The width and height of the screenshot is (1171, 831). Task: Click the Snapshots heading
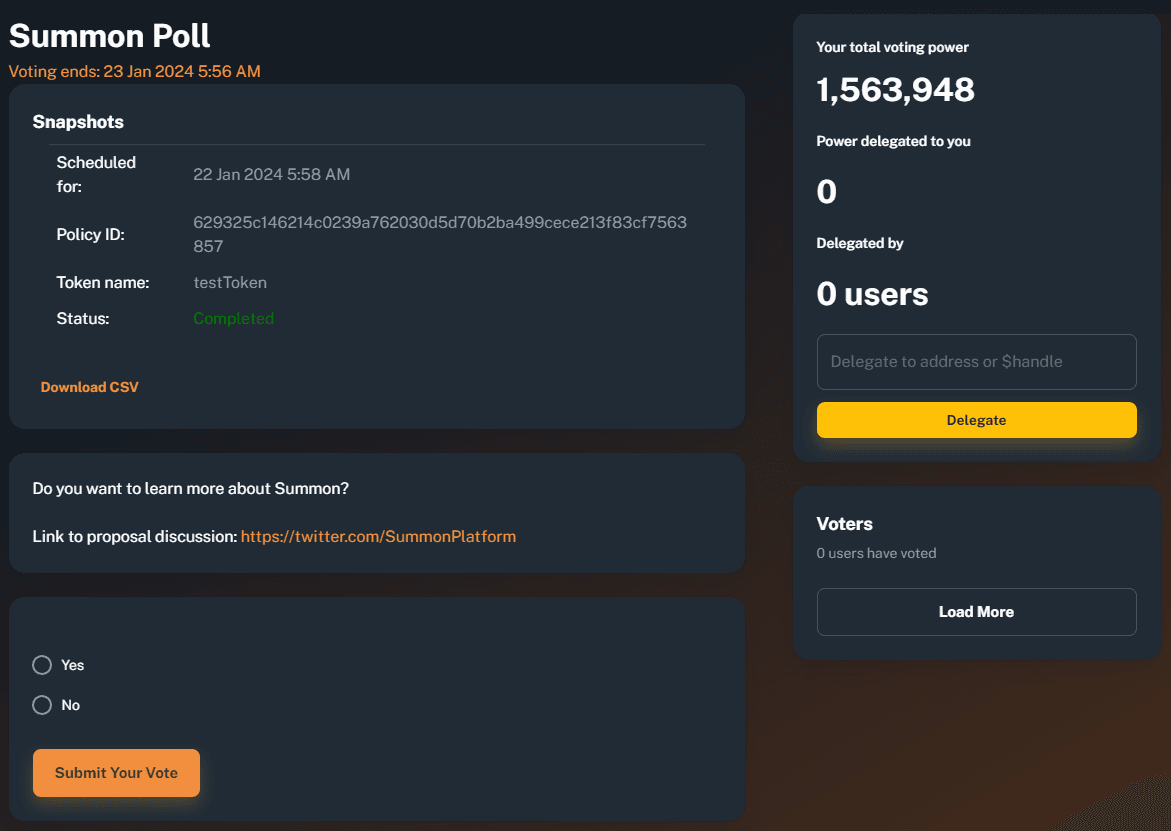[78, 122]
